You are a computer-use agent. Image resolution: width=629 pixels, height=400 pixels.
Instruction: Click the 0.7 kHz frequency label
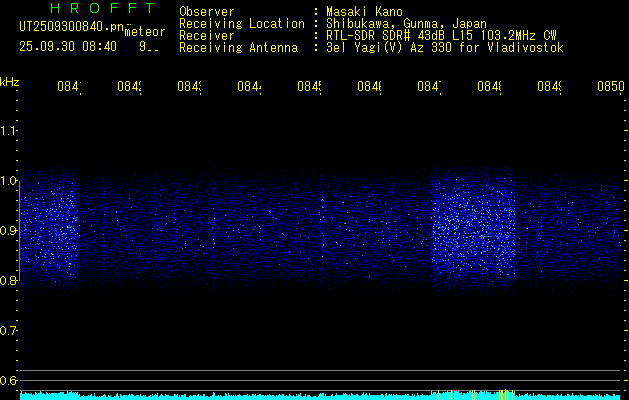click(9, 331)
